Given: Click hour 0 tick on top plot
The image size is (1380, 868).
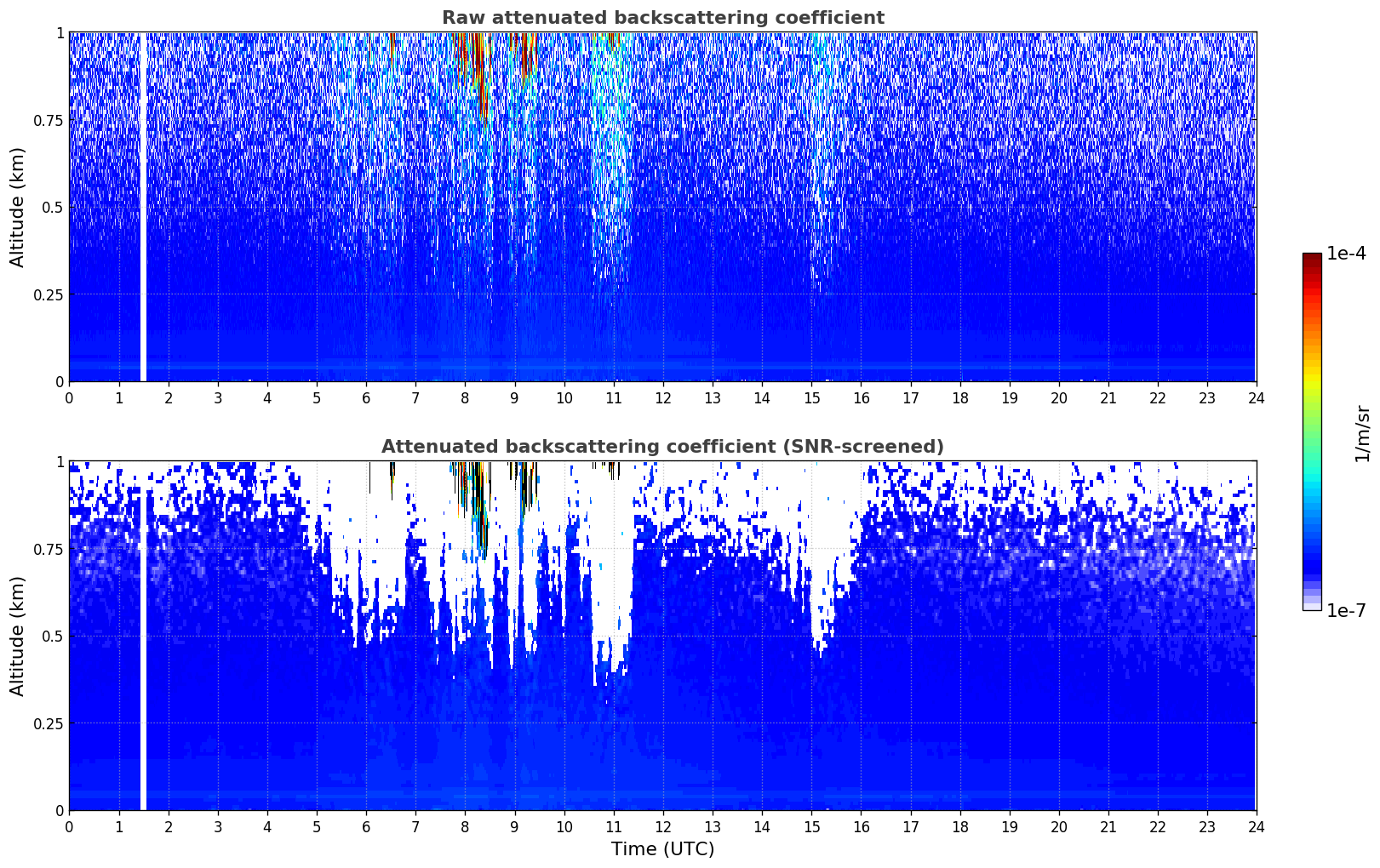Looking at the screenshot, I should pos(70,398).
